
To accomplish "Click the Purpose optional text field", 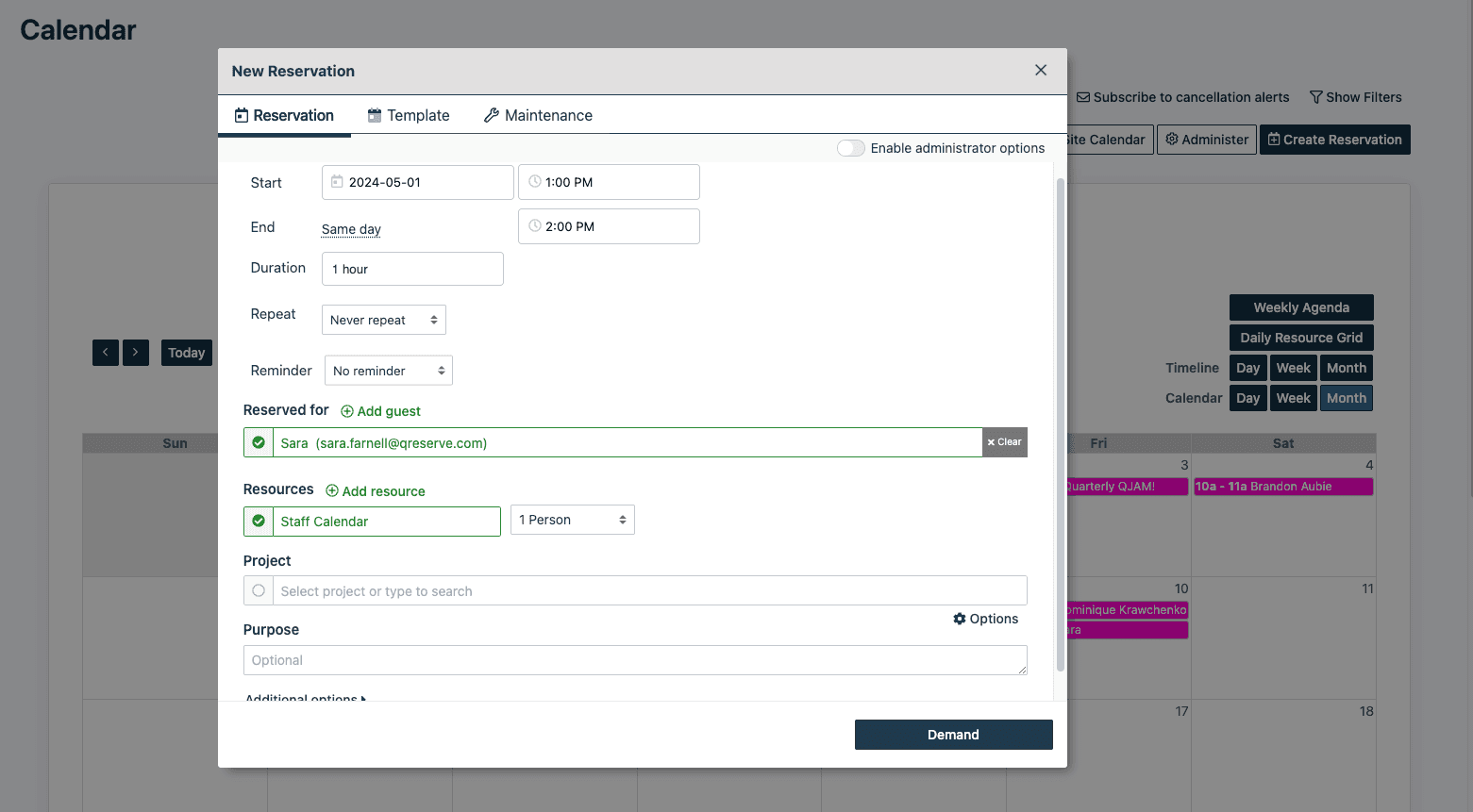I will 634,660.
